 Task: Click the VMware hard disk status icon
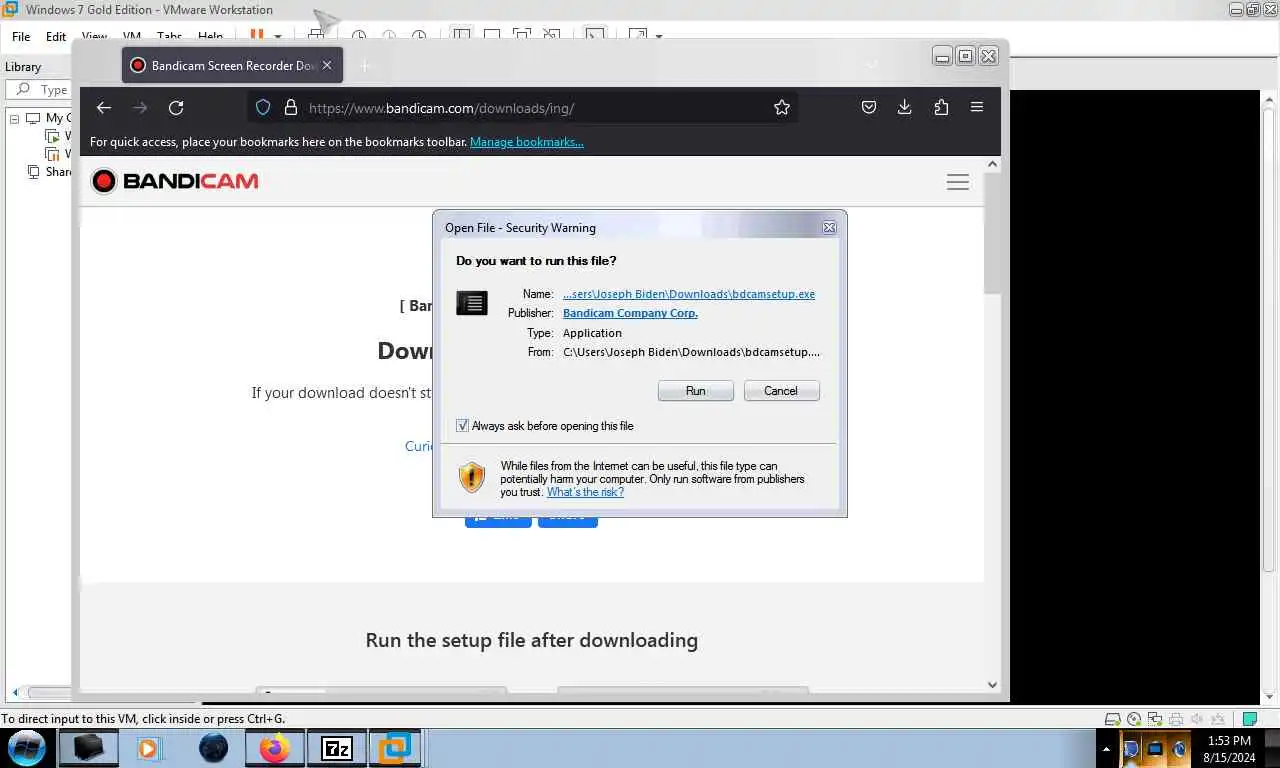(x=1112, y=719)
